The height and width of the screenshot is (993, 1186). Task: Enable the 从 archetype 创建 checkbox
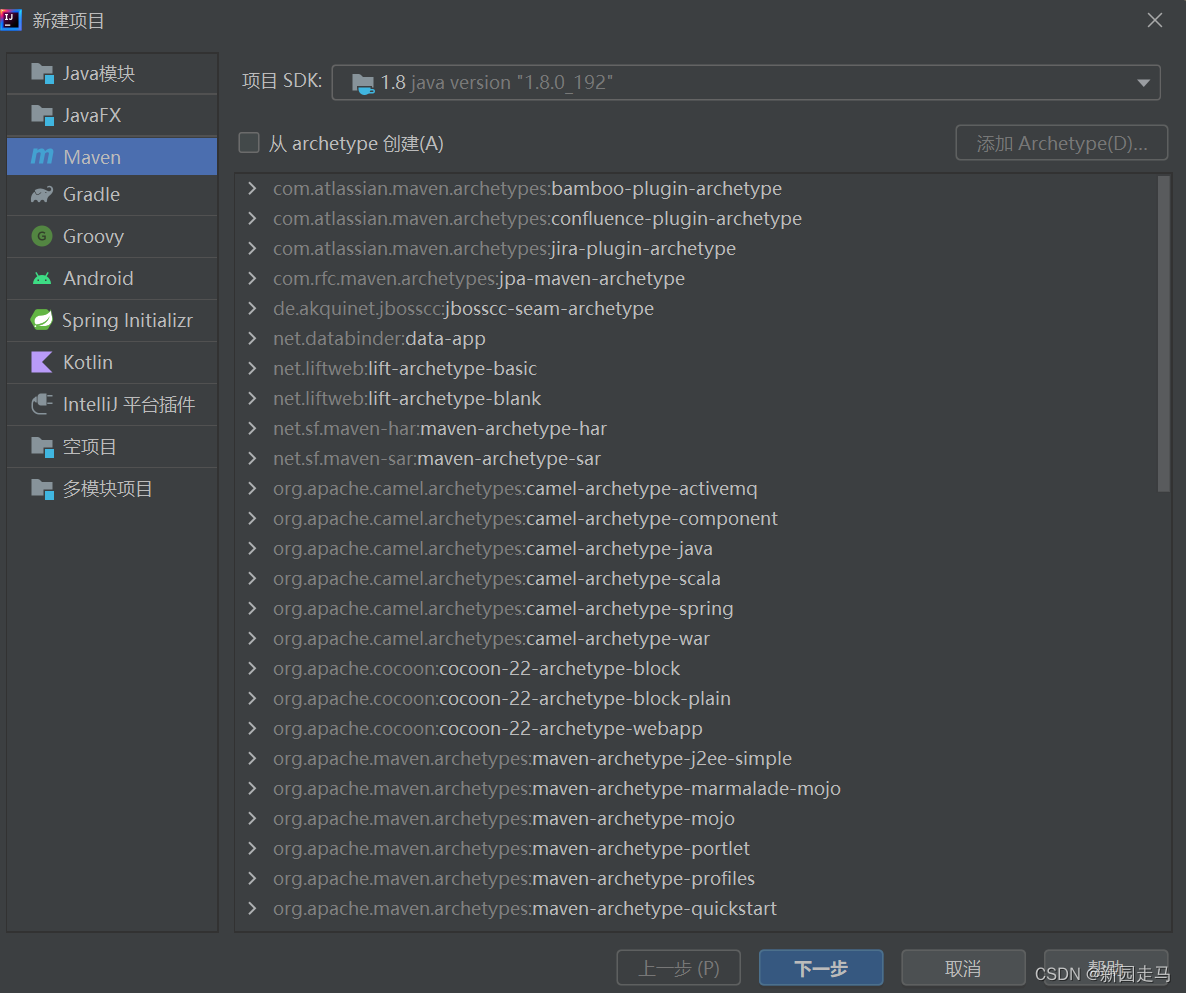click(x=249, y=143)
